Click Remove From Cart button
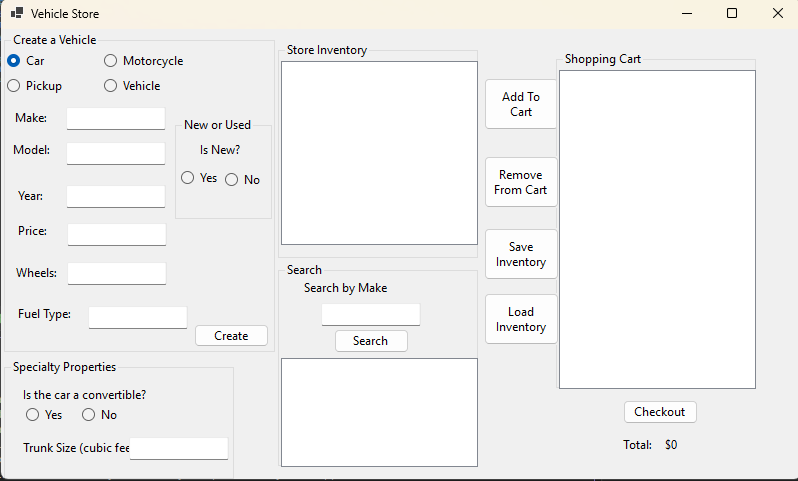The width and height of the screenshot is (798, 481). coord(521,182)
